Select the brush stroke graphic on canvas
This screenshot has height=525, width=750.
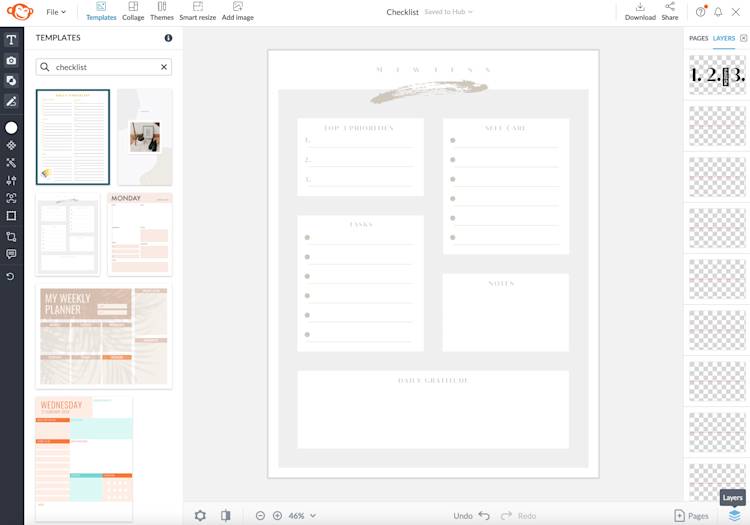(x=429, y=91)
